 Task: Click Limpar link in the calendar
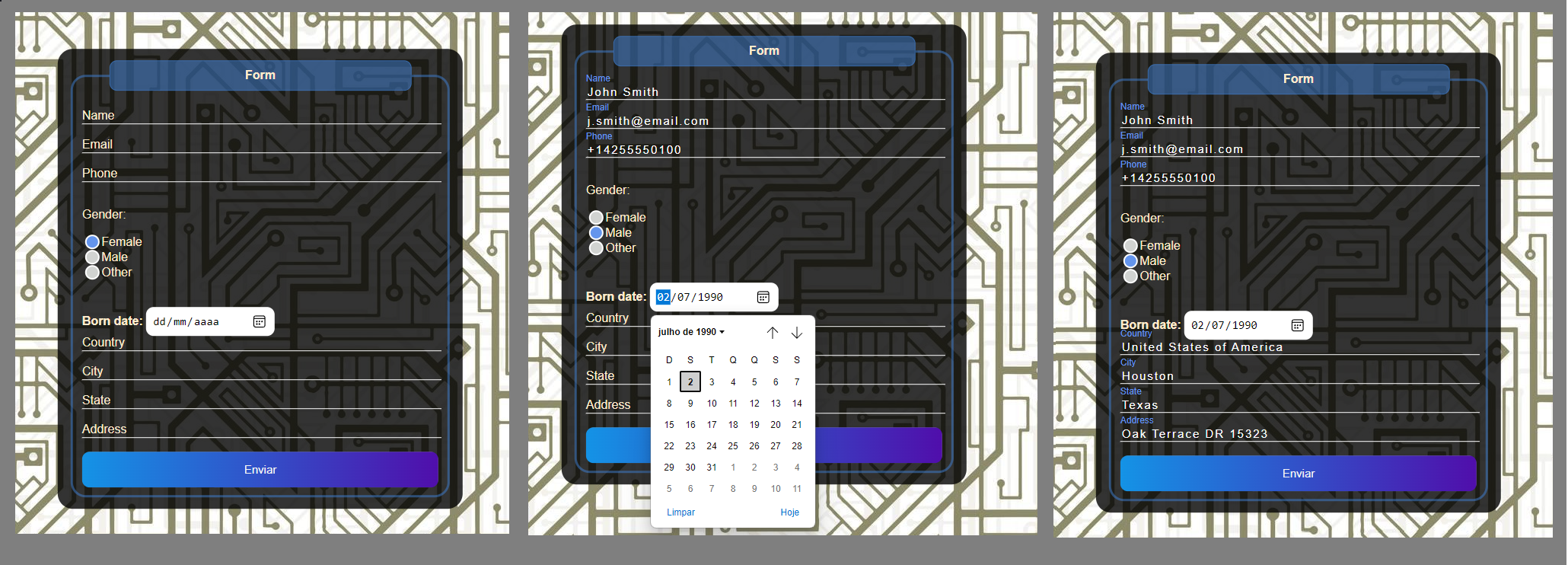(680, 512)
